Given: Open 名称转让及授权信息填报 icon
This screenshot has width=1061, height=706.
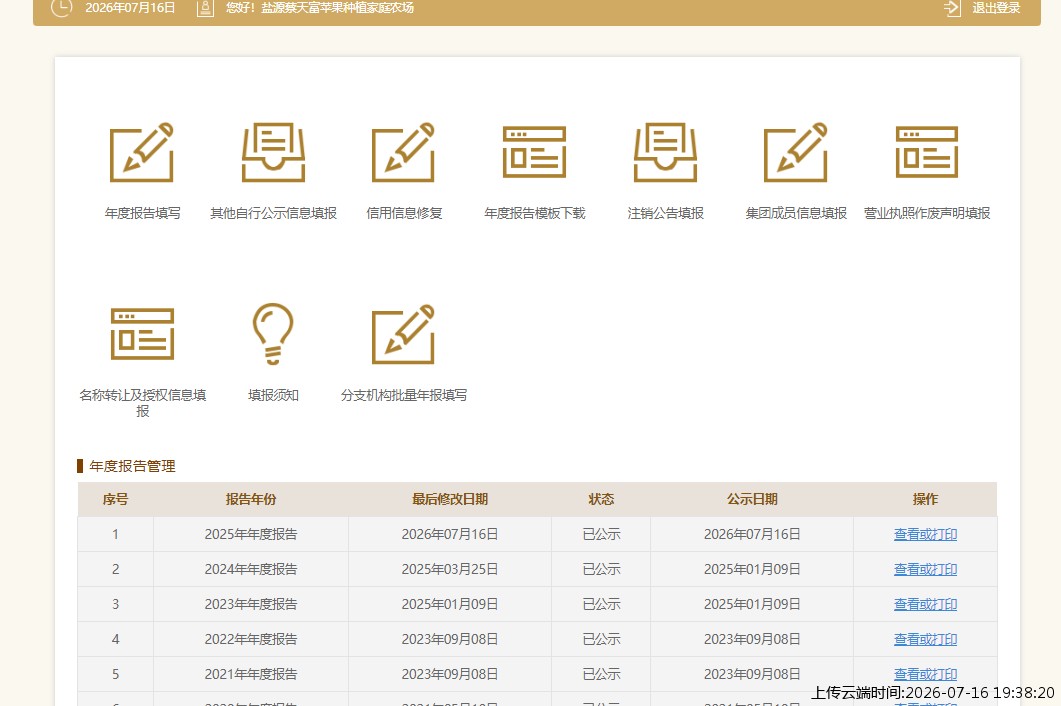Looking at the screenshot, I should coord(142,334).
